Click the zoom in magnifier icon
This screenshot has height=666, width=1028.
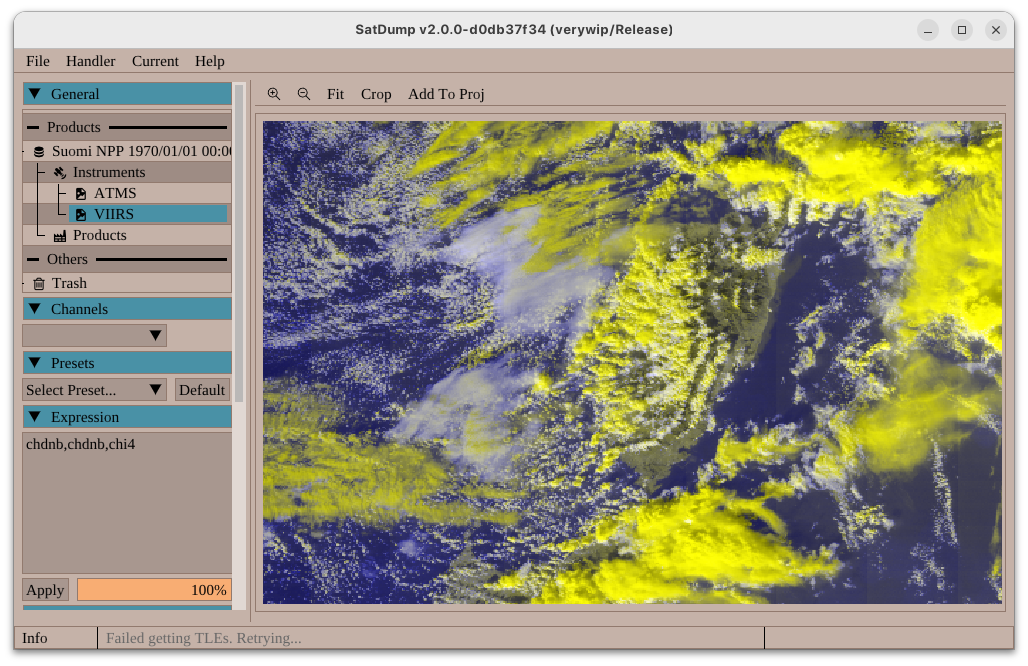(x=274, y=94)
